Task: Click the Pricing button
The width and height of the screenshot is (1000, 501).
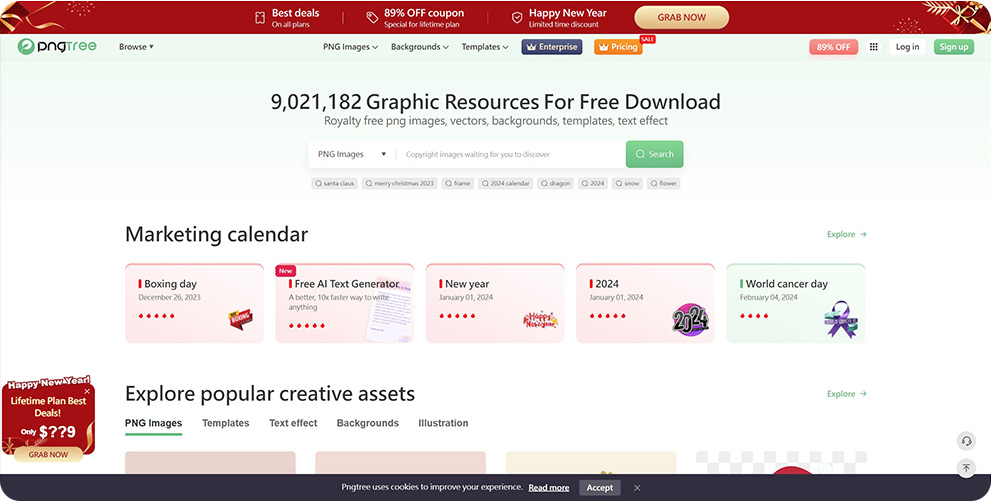Action: click(x=618, y=47)
